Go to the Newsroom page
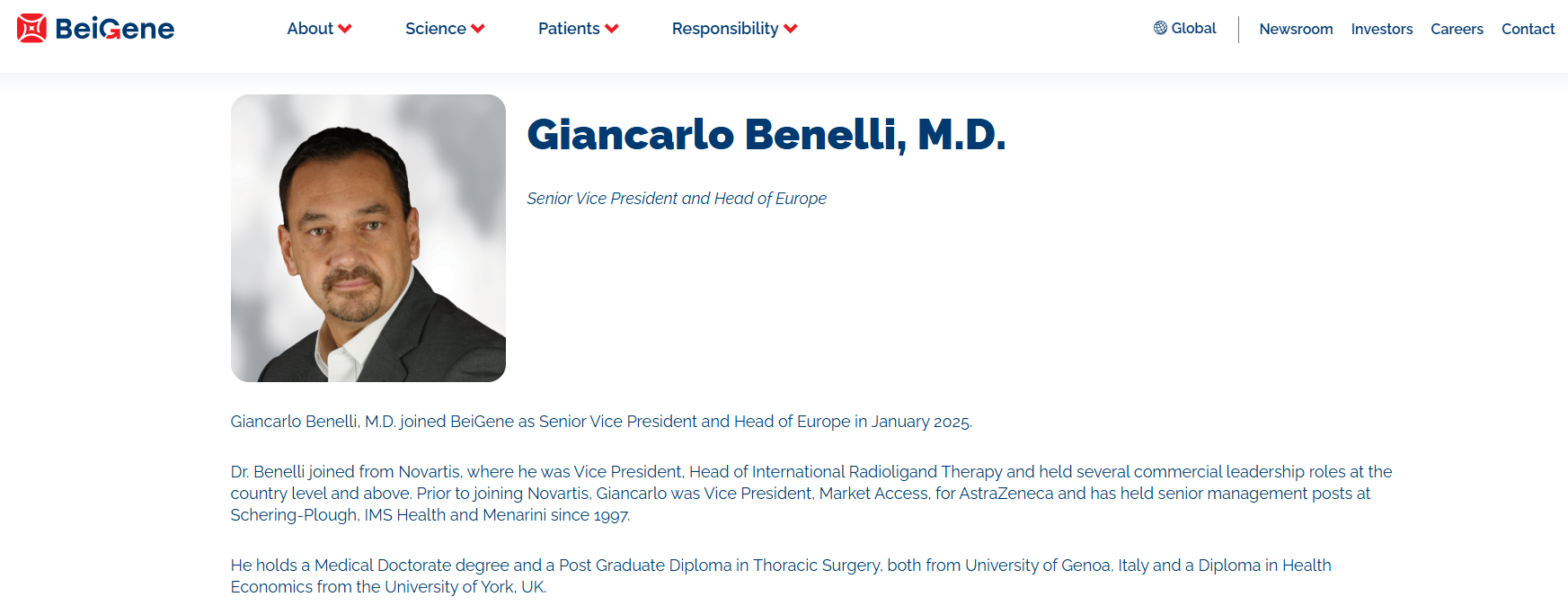 tap(1296, 29)
